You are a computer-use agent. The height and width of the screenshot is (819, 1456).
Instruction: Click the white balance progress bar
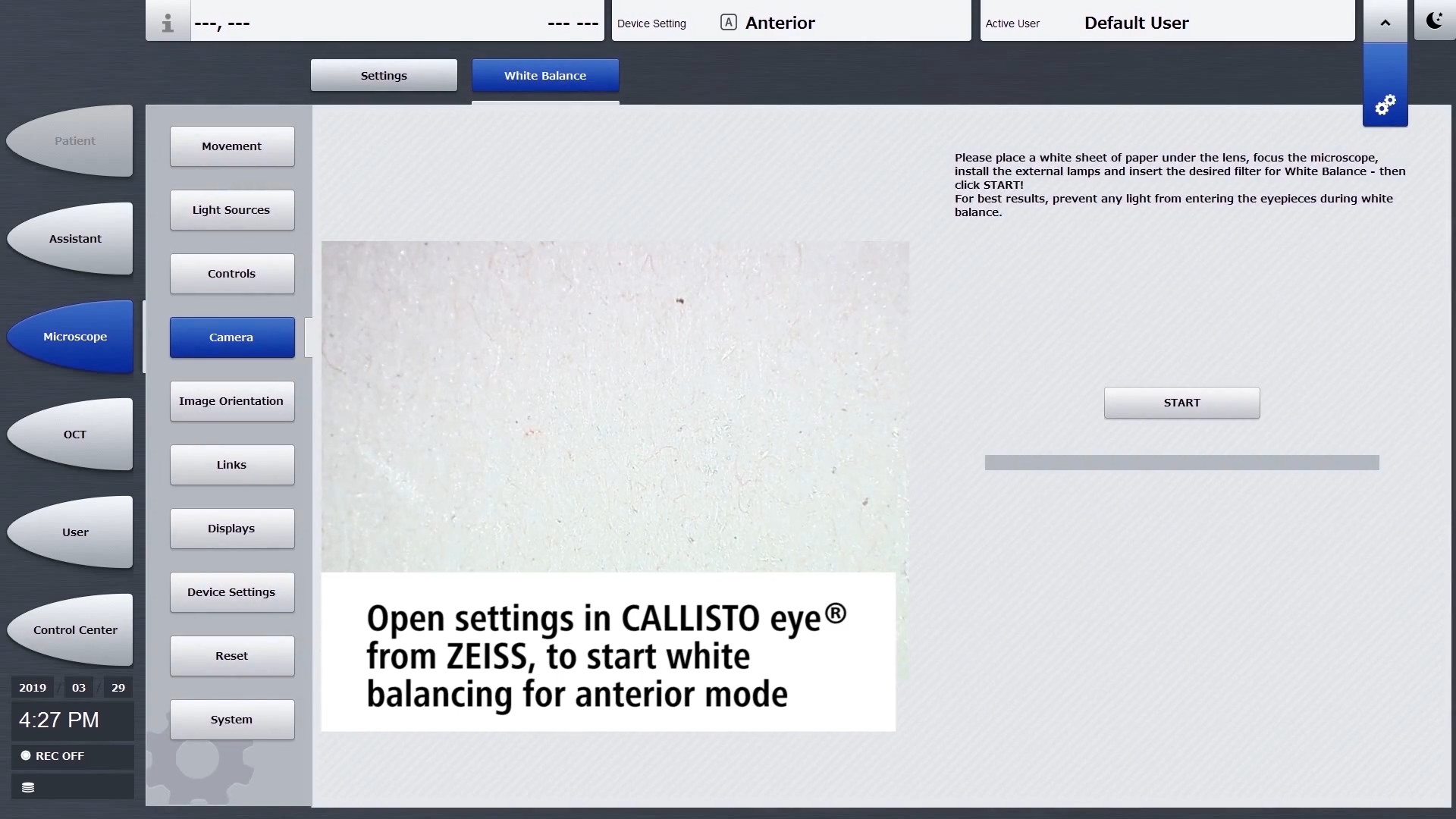point(1181,463)
